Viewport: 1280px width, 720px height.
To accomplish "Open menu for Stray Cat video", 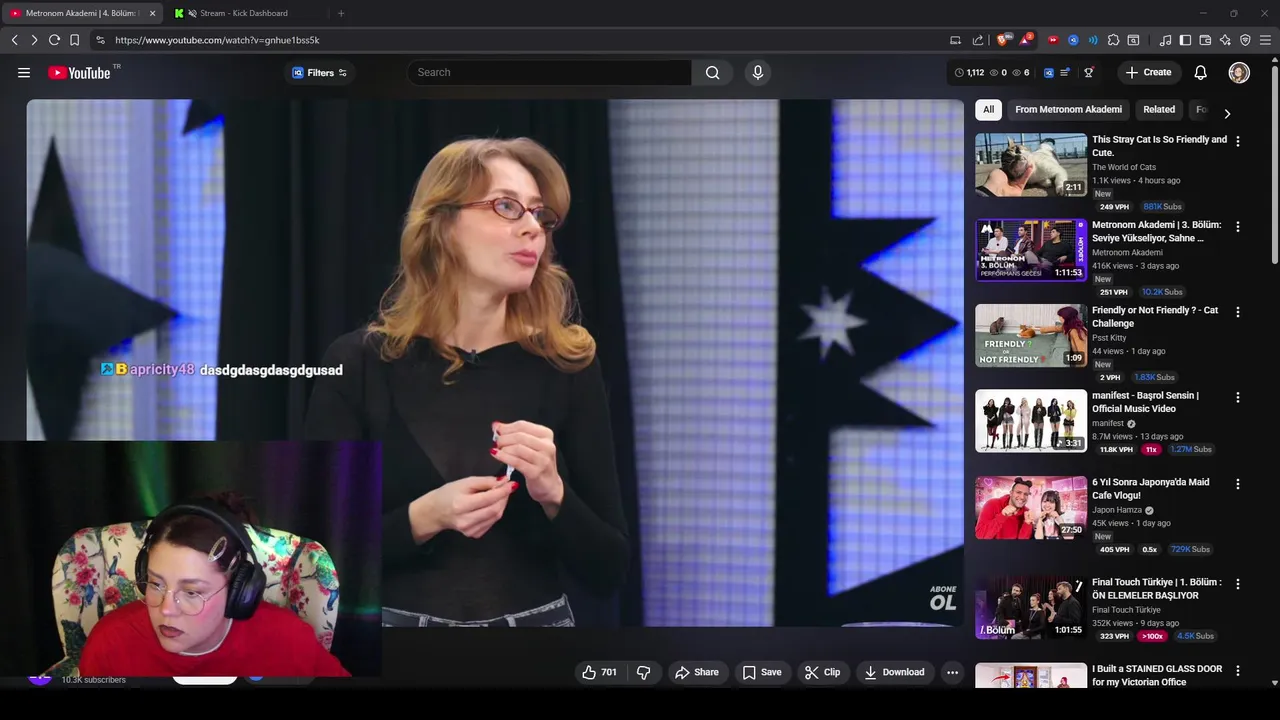I will tap(1238, 141).
